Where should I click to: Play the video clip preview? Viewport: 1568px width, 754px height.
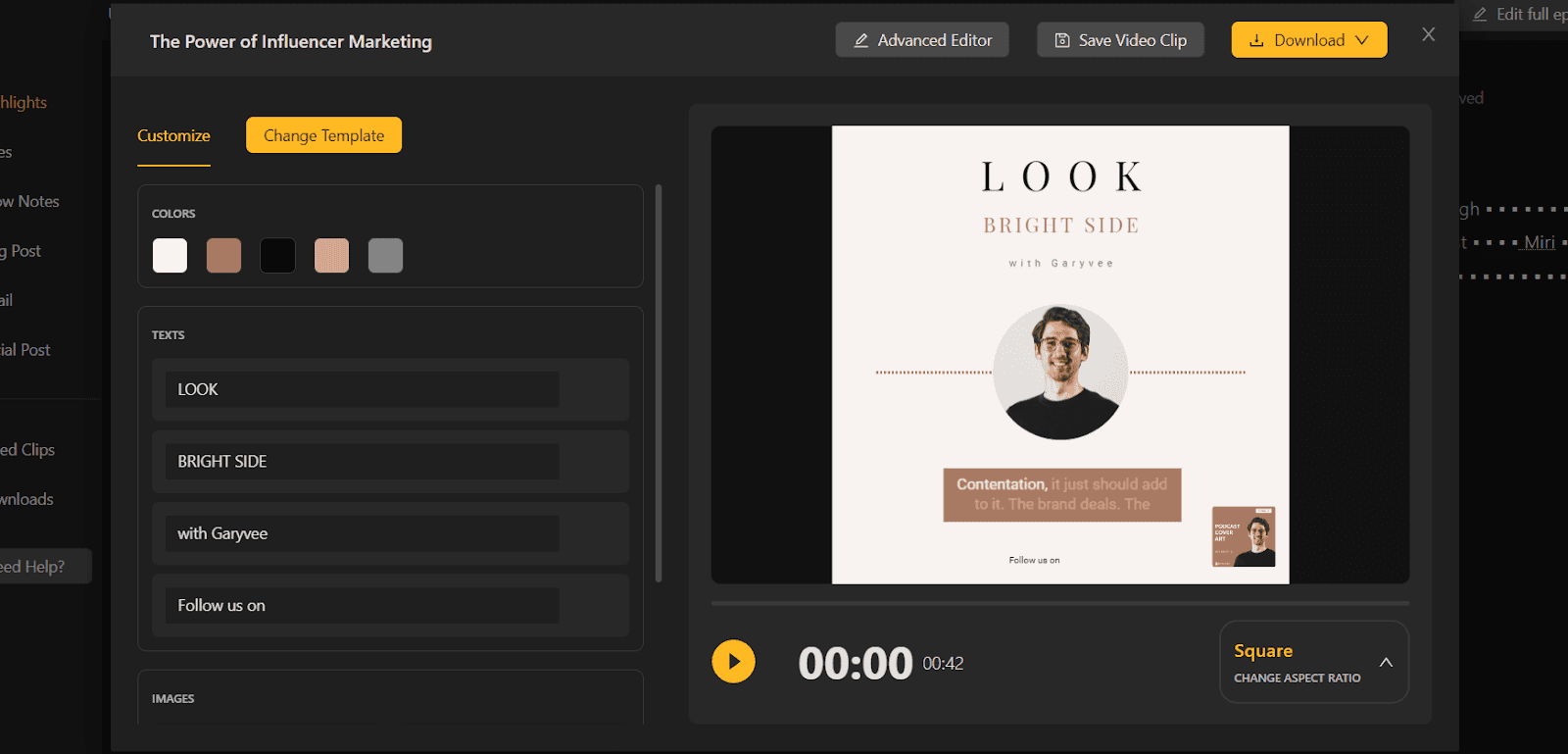pos(733,662)
